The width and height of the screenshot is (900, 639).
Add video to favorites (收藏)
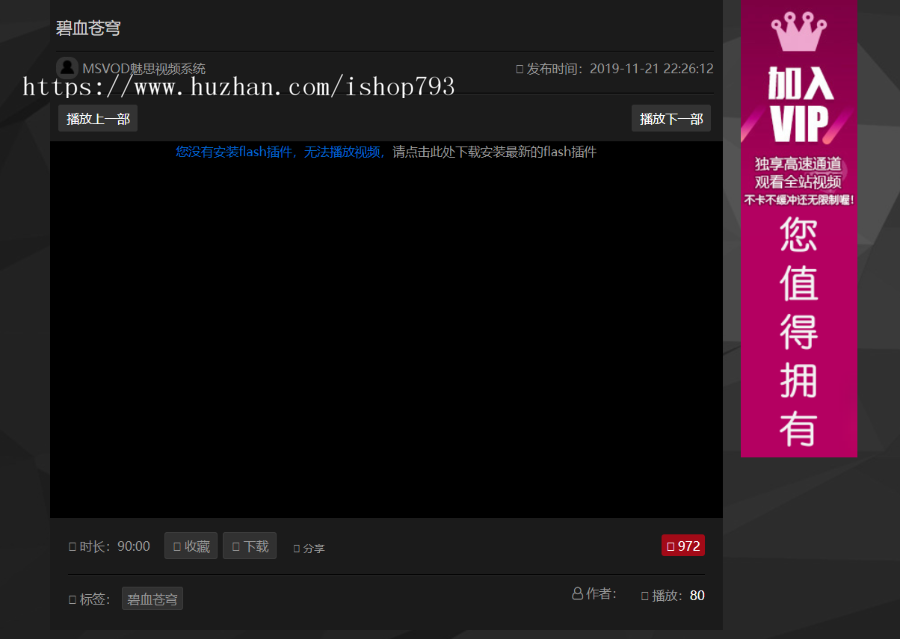pos(191,546)
